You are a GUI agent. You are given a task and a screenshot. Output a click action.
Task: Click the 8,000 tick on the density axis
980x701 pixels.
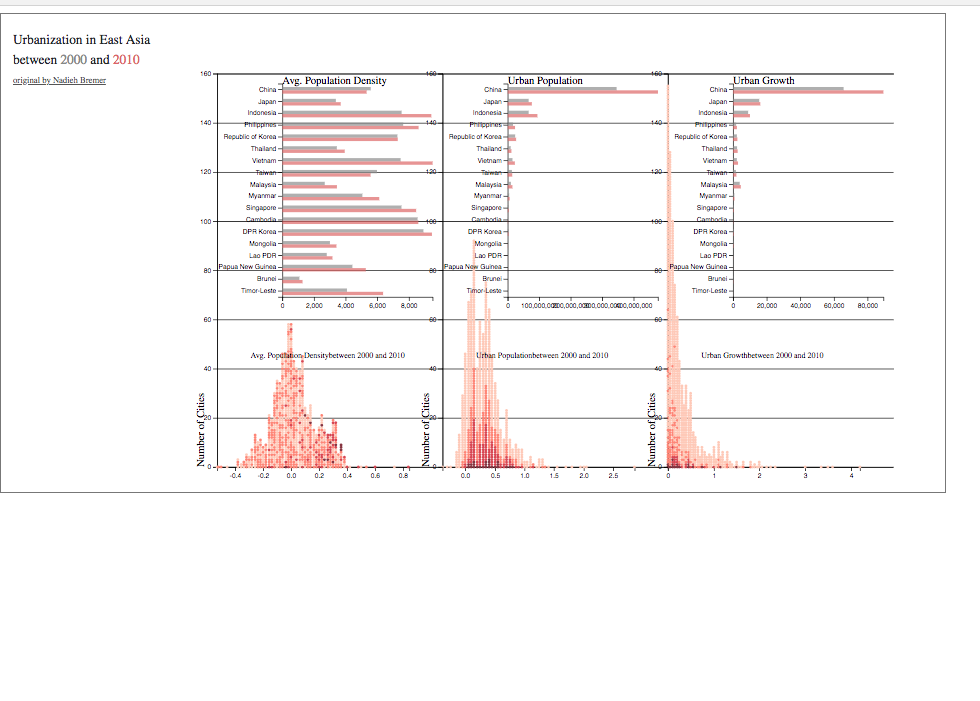click(409, 306)
